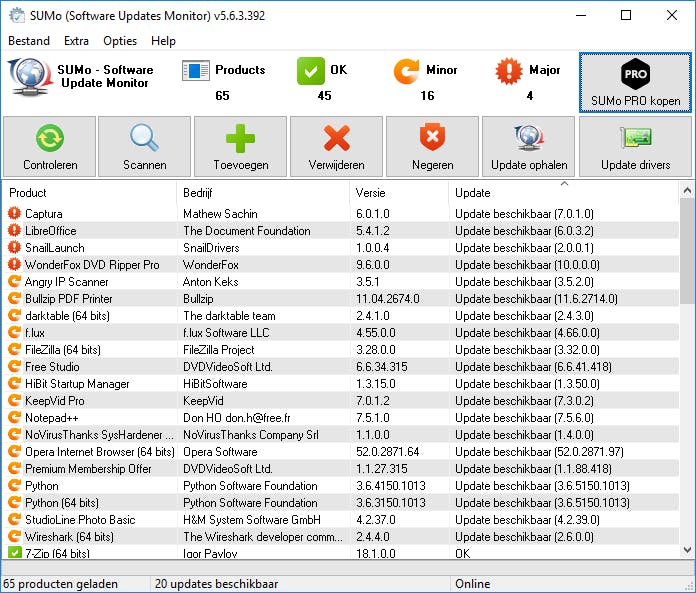The image size is (696, 593).
Task: Add a product with Toevoegen button
Action: point(241,147)
